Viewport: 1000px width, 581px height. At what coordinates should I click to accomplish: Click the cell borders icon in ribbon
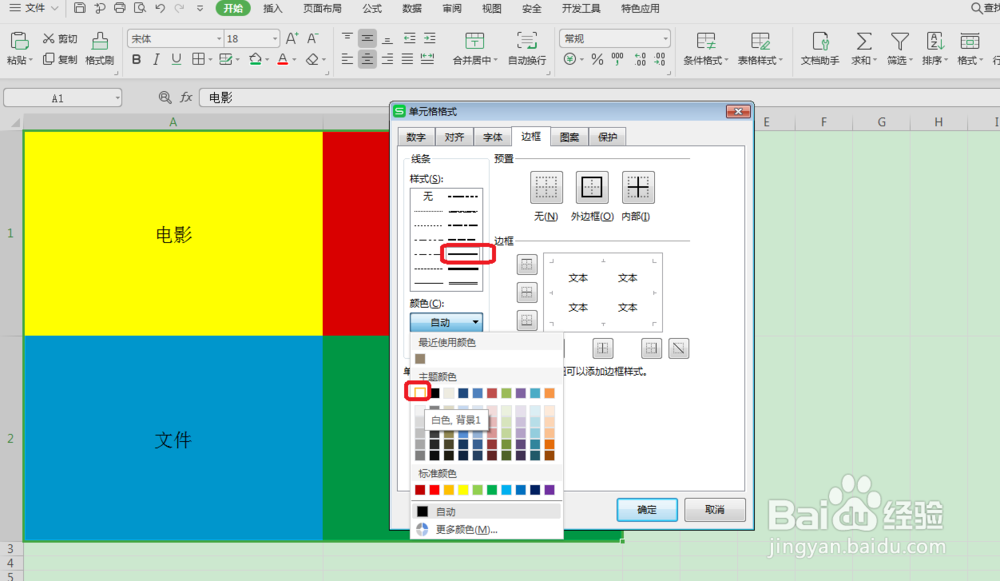(x=198, y=59)
